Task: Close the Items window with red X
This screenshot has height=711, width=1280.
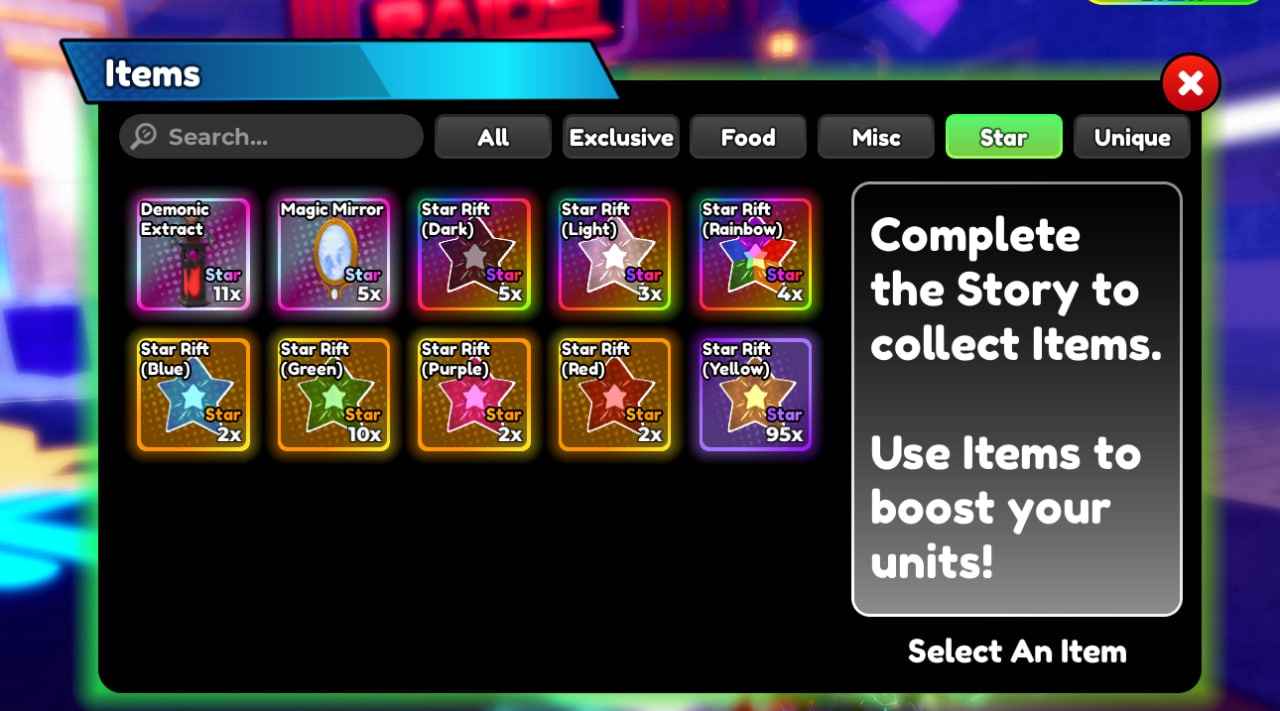Action: click(x=1191, y=83)
